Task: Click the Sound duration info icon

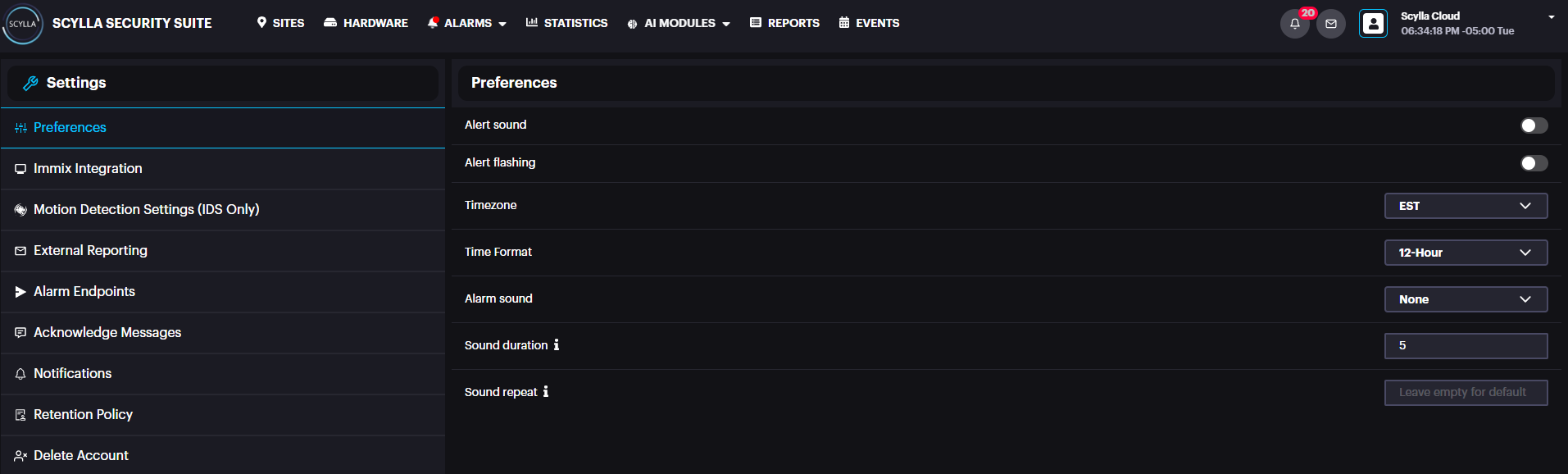Action: [x=557, y=345]
